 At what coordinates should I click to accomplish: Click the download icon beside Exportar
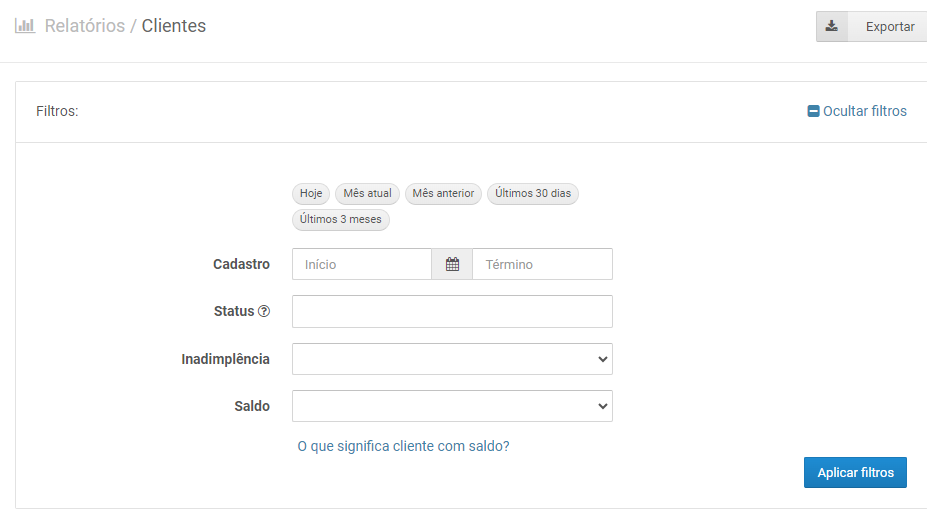(x=831, y=27)
